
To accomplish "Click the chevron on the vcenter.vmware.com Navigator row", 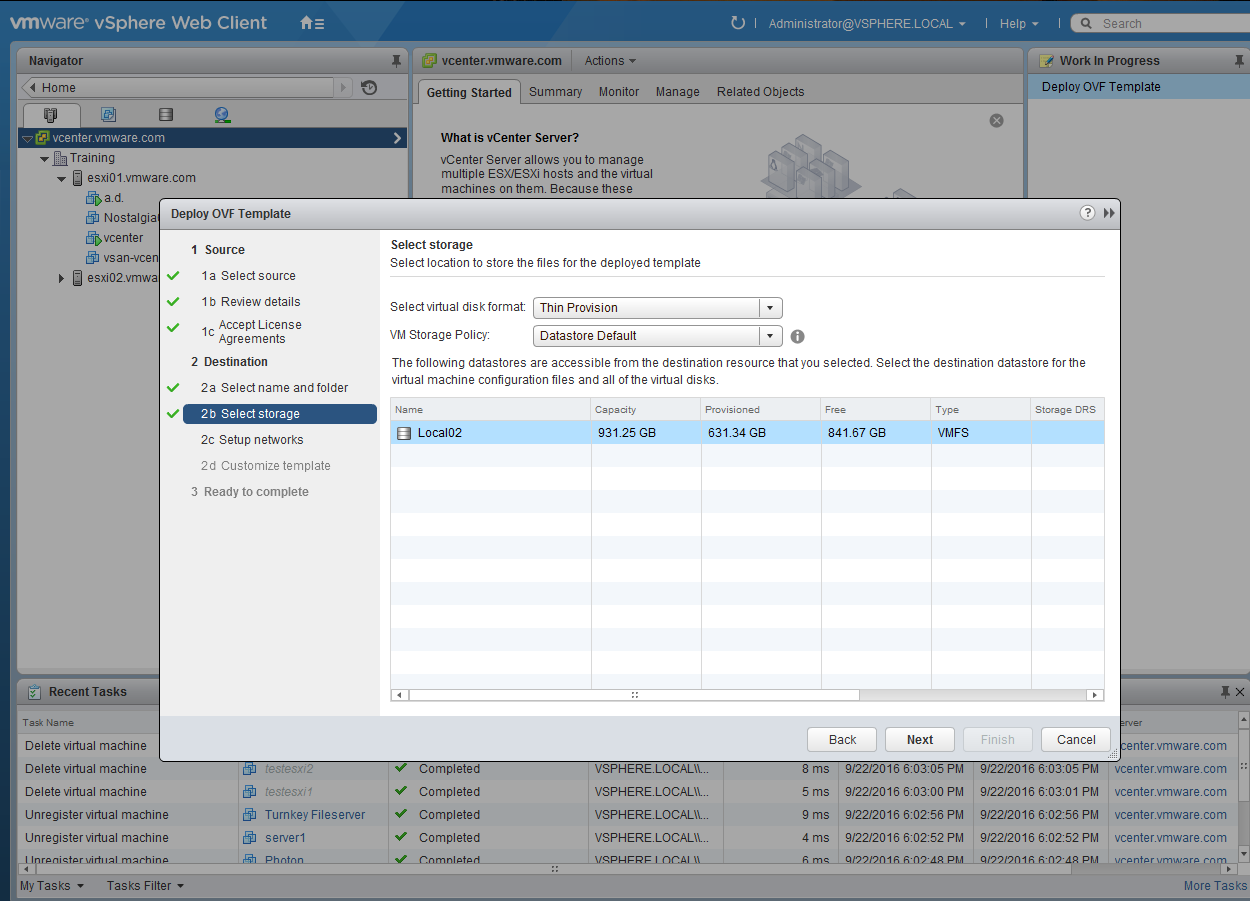I will pos(397,138).
